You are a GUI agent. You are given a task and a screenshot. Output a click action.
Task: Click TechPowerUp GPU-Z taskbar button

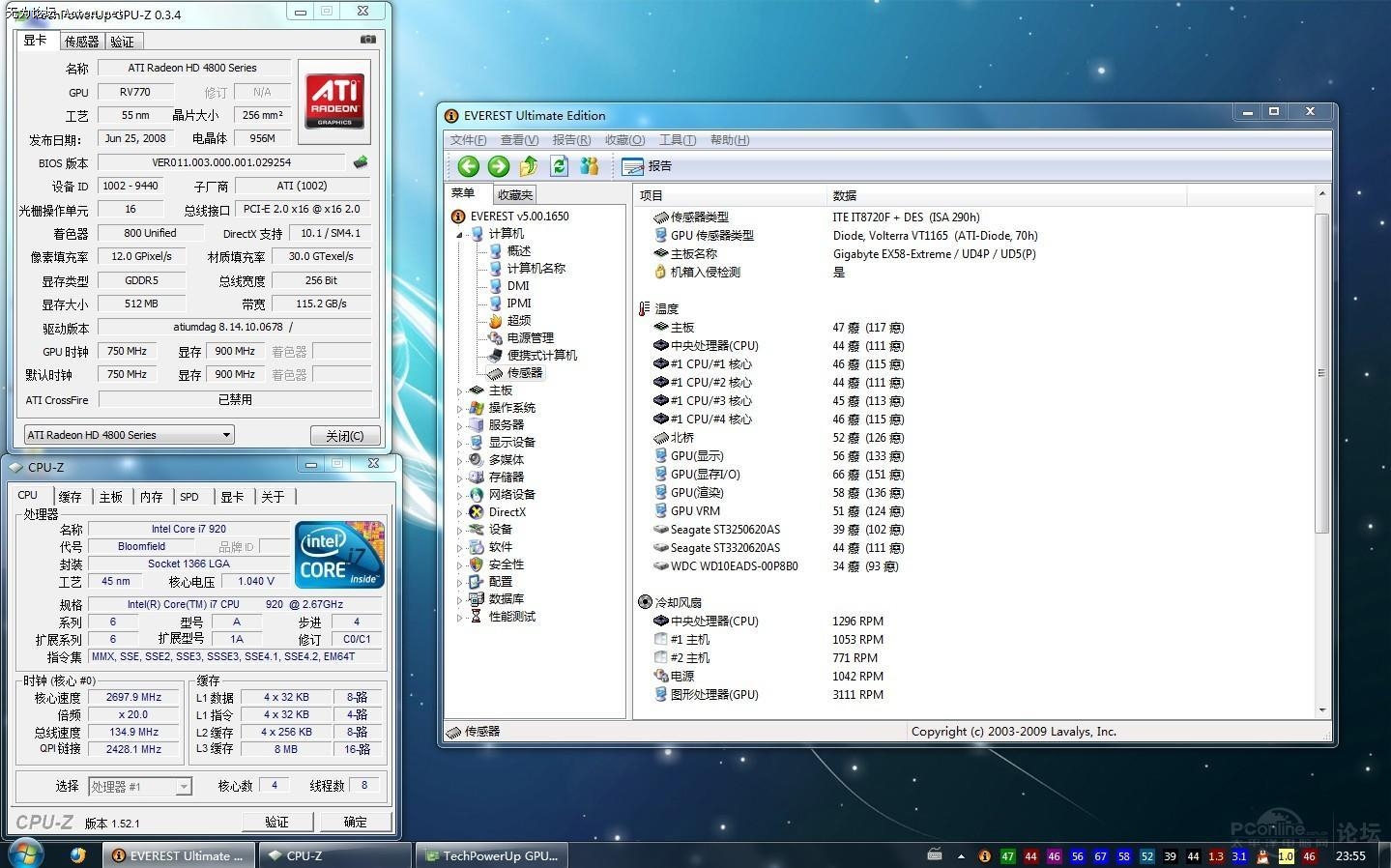click(x=490, y=855)
